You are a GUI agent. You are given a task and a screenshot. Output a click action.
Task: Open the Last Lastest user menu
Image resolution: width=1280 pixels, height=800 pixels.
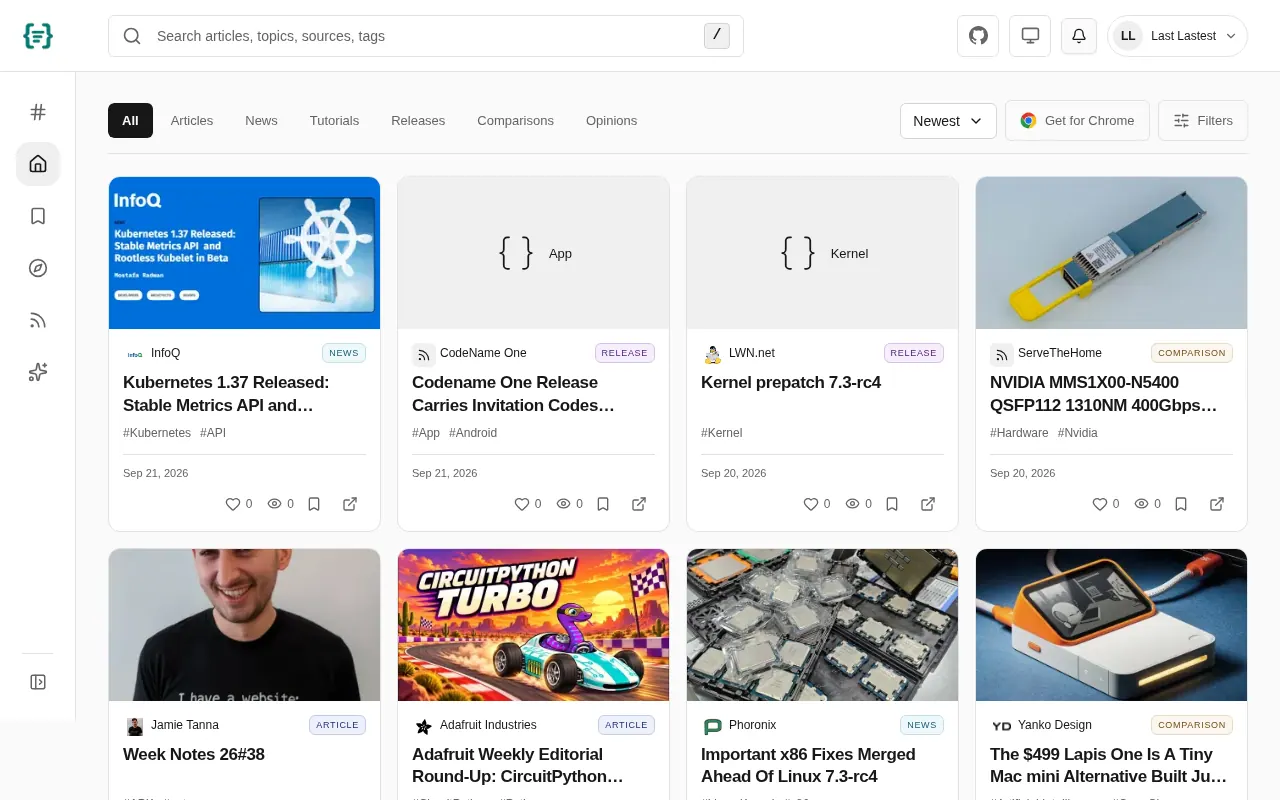[1177, 36]
